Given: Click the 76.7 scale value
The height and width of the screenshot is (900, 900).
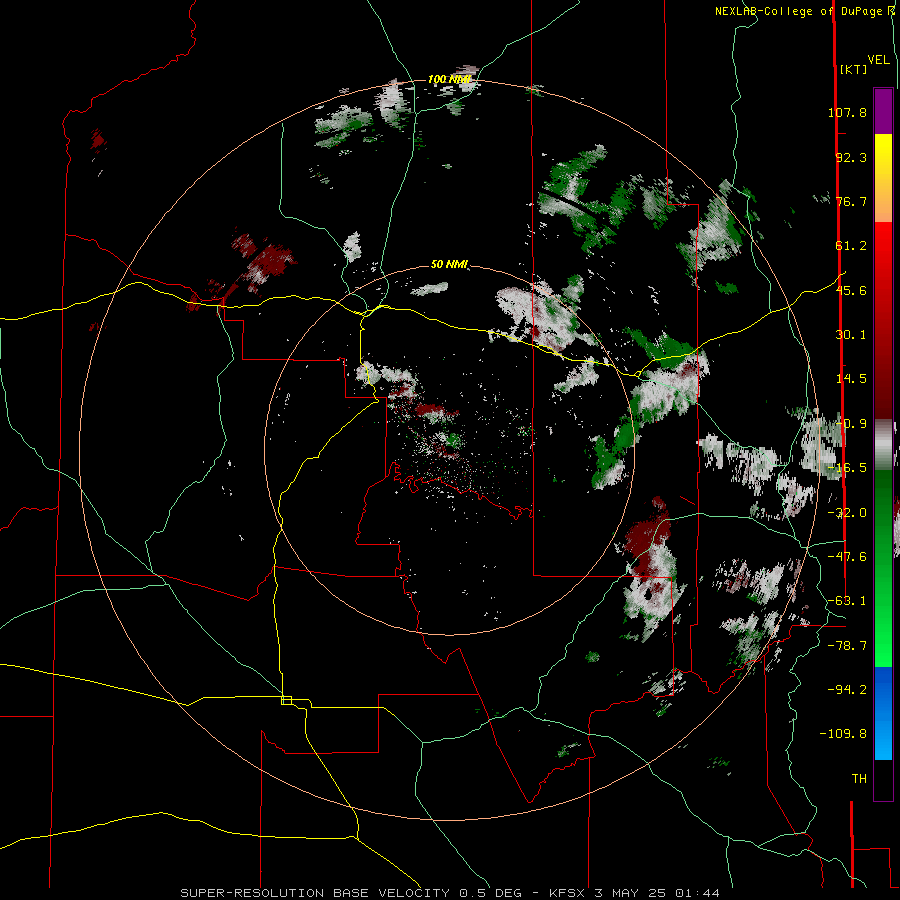Looking at the screenshot, I should coord(851,201).
